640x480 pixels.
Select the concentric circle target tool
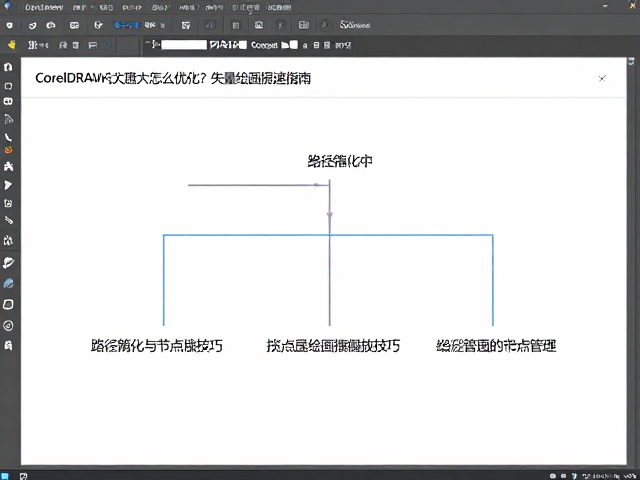(8, 326)
